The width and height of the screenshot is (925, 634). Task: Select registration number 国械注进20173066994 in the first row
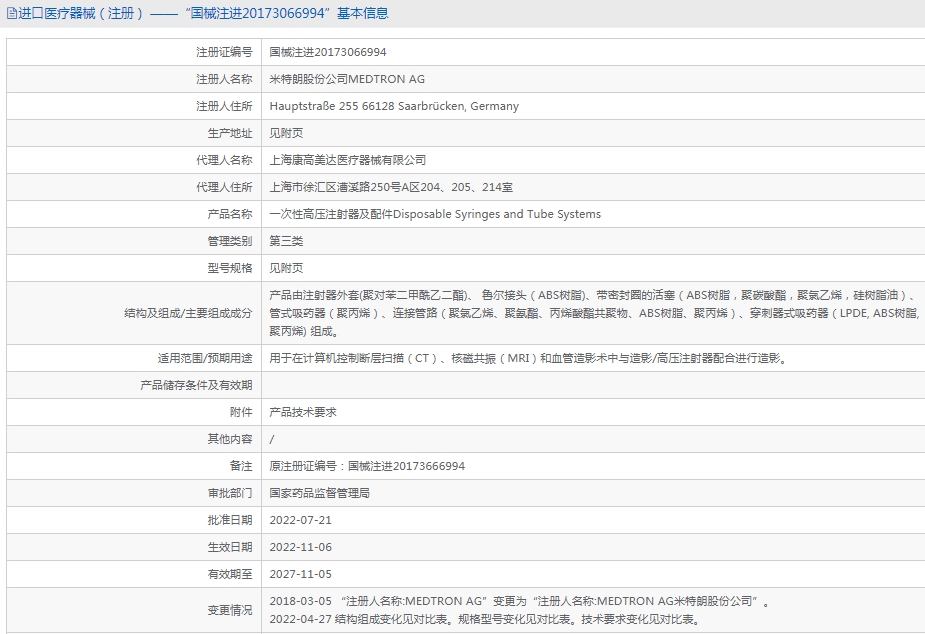[328, 52]
